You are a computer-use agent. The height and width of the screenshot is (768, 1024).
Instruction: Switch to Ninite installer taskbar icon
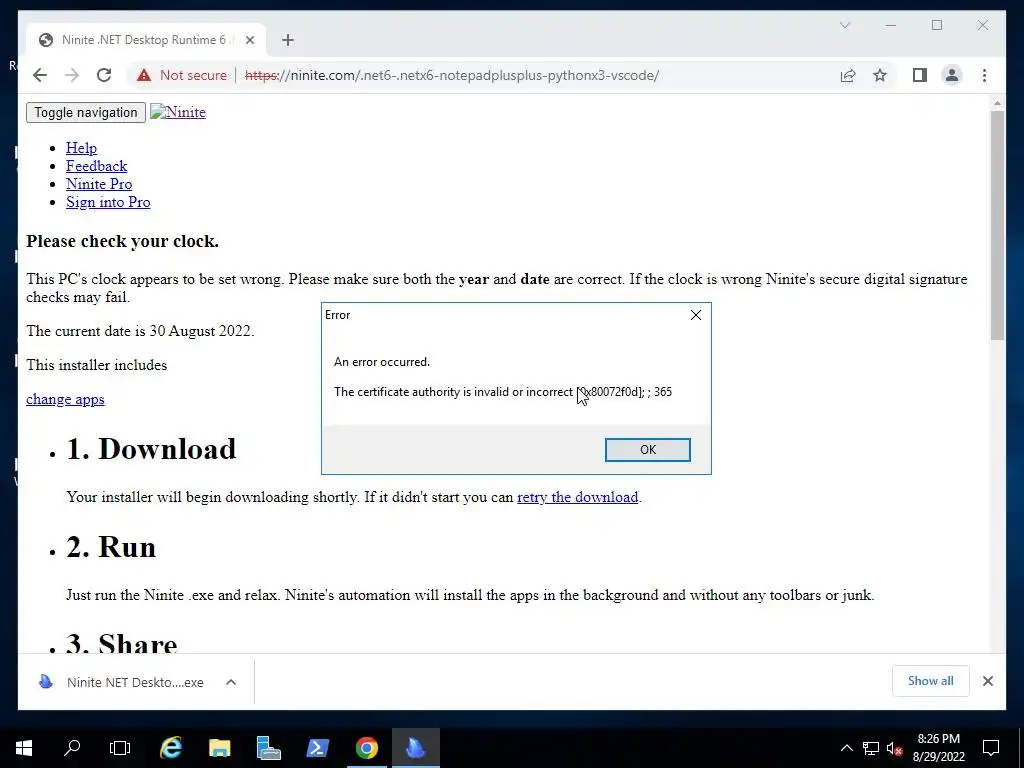coord(415,748)
